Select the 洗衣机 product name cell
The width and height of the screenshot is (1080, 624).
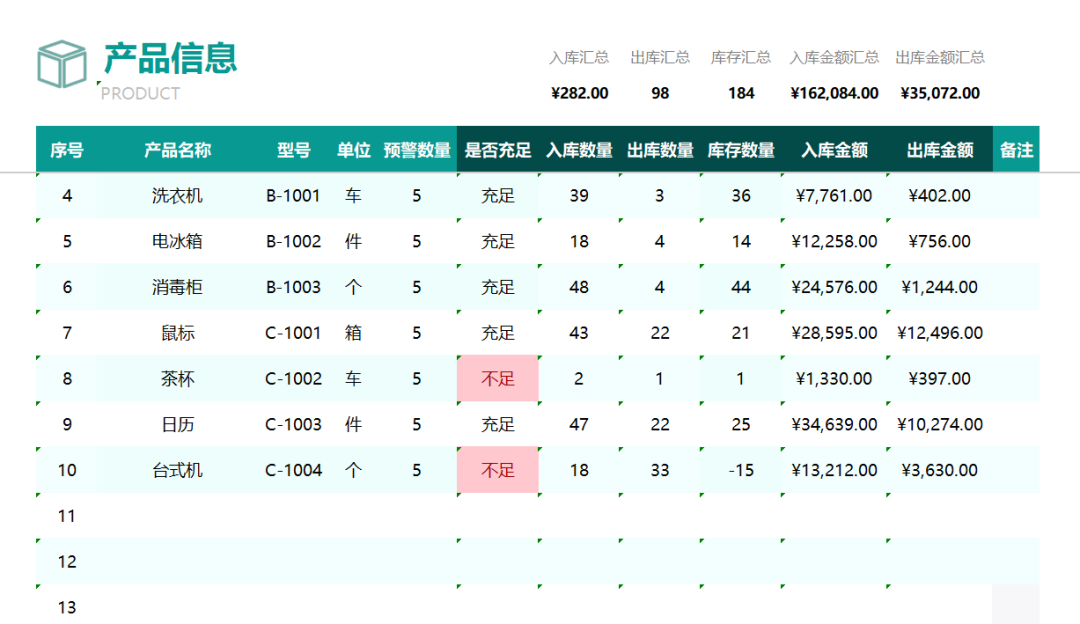coord(177,196)
